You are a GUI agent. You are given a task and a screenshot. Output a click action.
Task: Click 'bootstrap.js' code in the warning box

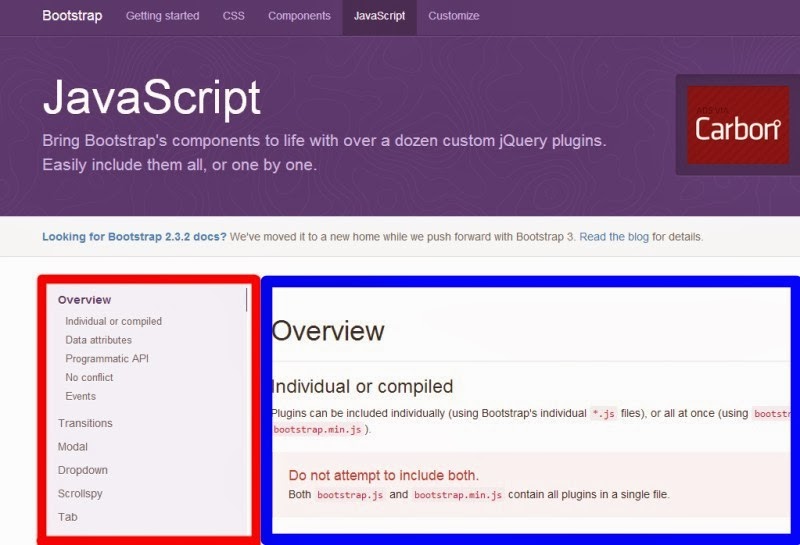coord(350,495)
